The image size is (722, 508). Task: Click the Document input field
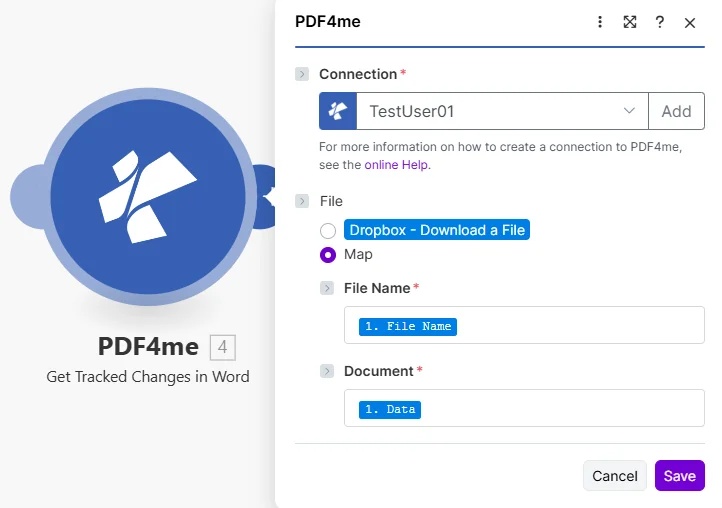(x=524, y=408)
